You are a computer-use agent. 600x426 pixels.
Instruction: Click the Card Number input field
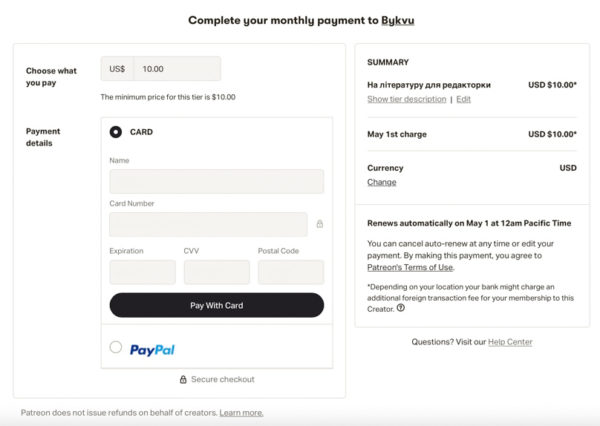pyautogui.click(x=208, y=224)
